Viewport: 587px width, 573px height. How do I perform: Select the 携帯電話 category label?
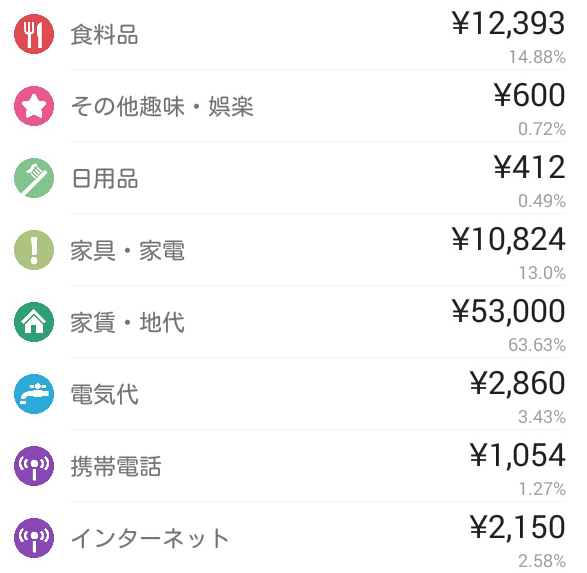[116, 466]
